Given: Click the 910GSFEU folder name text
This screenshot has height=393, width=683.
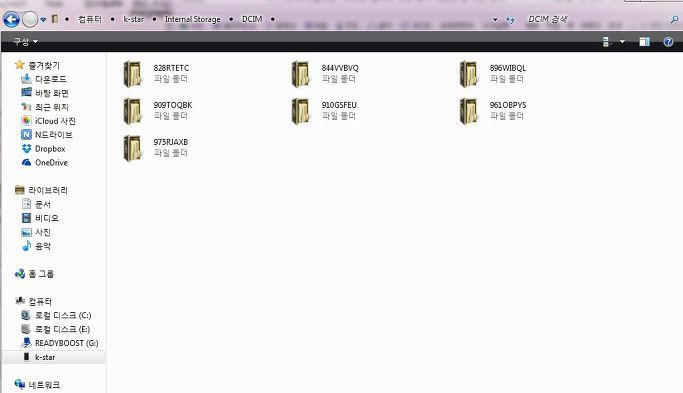Looking at the screenshot, I should click(x=339, y=105).
